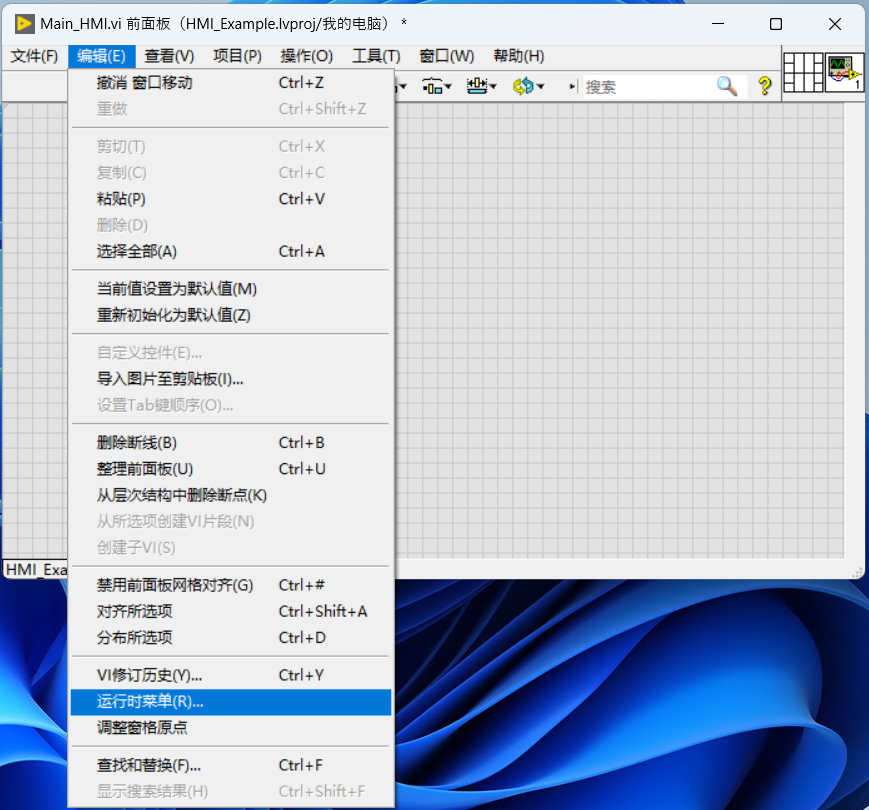Open 运行时菜单(R)... entry
The image size is (869, 810).
pos(231,702)
